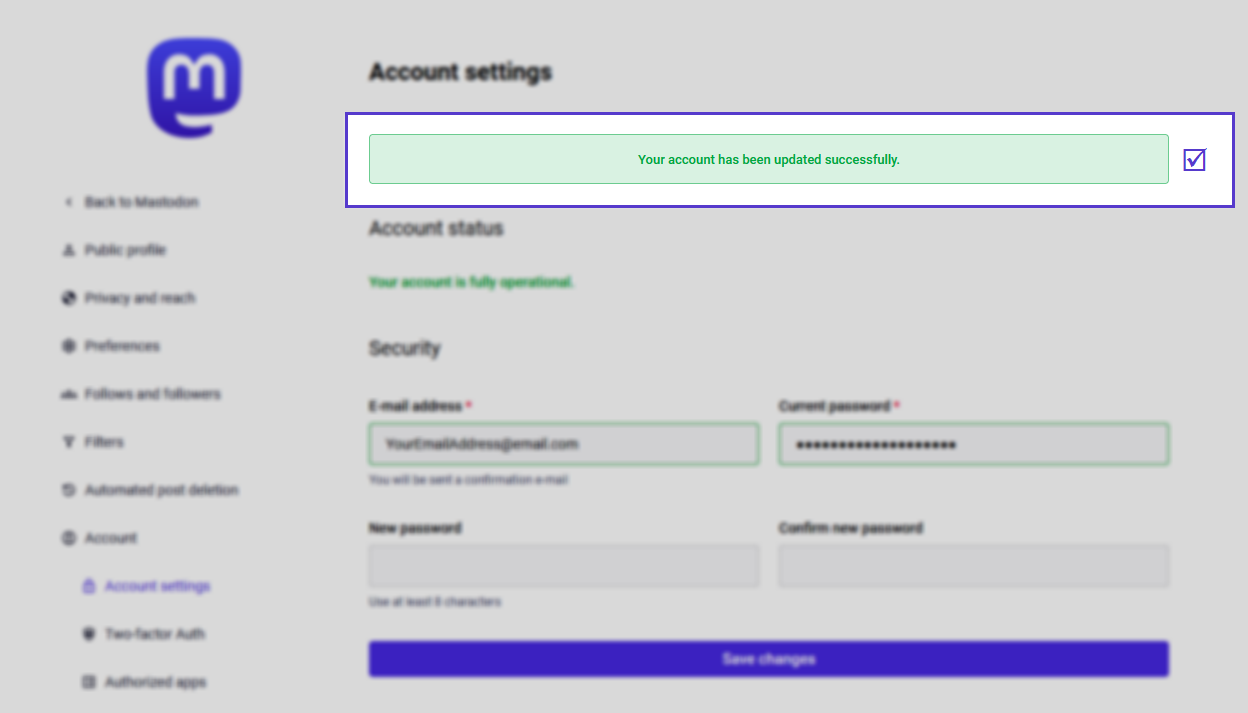Open the Authorized apps page

point(156,682)
